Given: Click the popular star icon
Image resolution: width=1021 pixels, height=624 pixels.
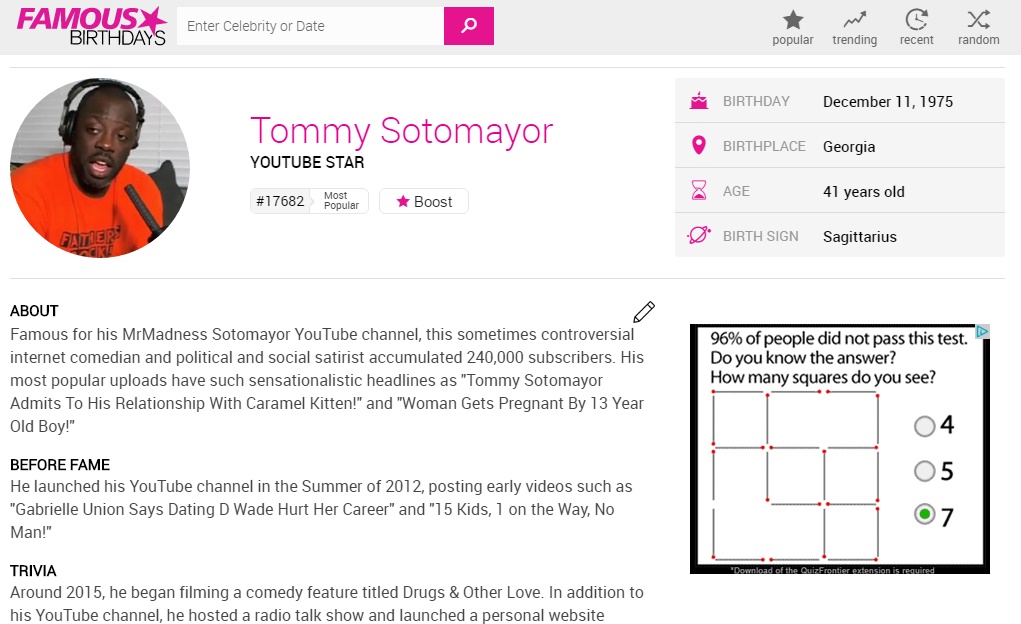Looking at the screenshot, I should coord(792,18).
